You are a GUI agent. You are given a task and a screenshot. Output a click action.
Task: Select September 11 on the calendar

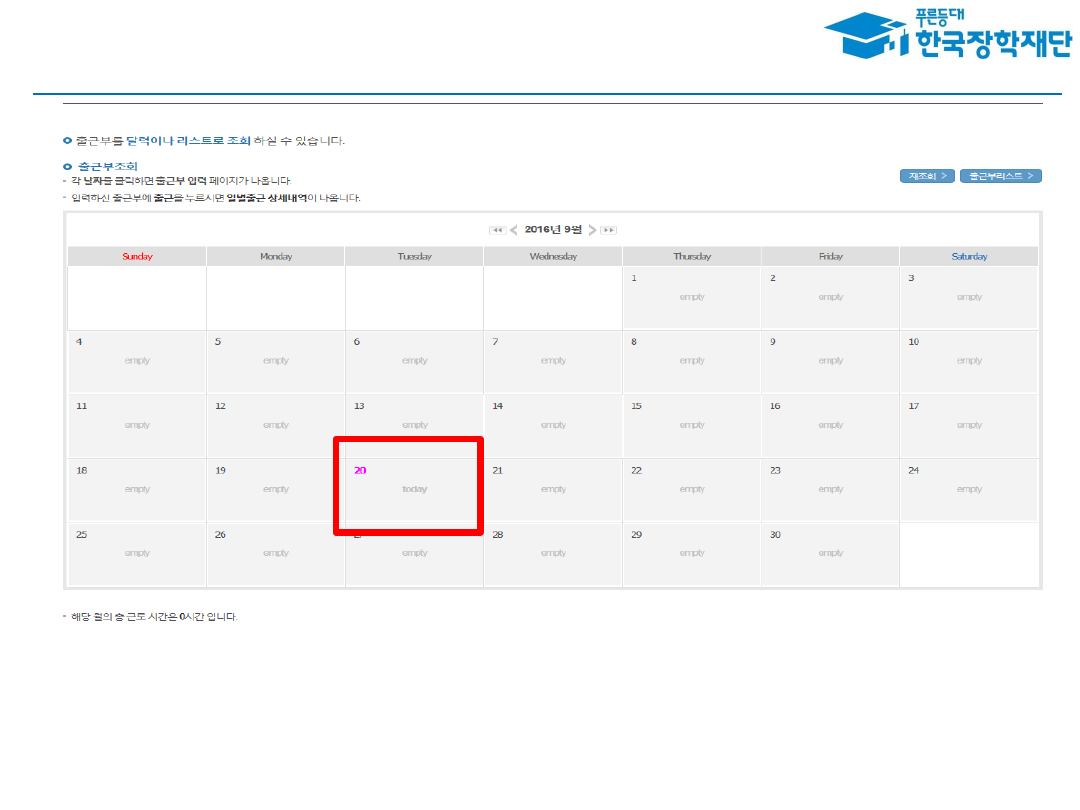(x=137, y=425)
